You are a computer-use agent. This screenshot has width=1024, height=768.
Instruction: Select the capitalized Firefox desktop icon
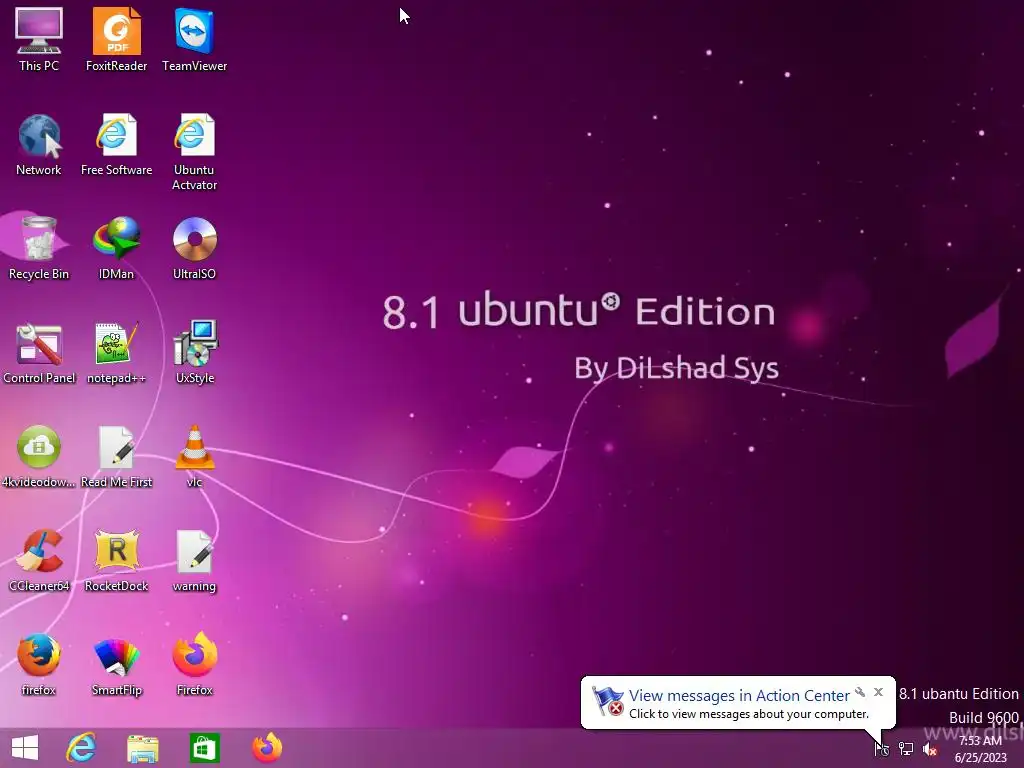(194, 664)
